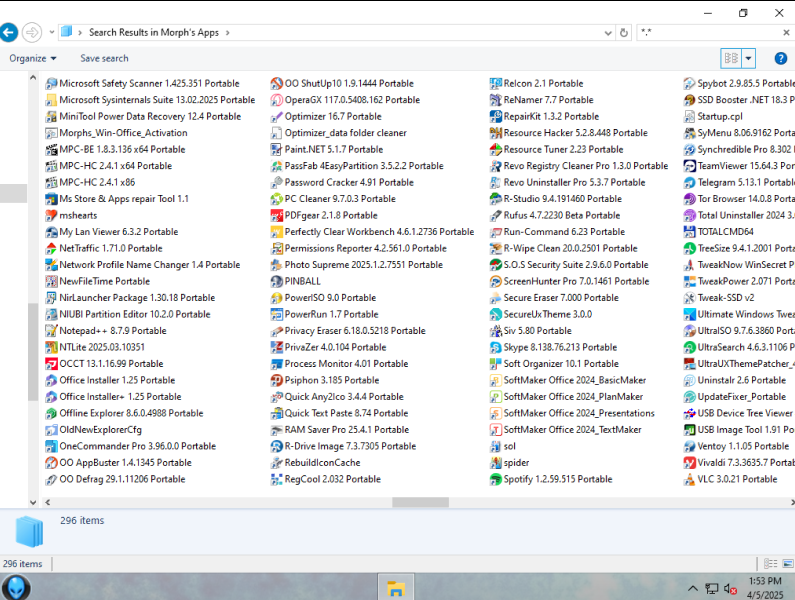Click Save search
Screen dimensions: 795x600
(x=104, y=58)
